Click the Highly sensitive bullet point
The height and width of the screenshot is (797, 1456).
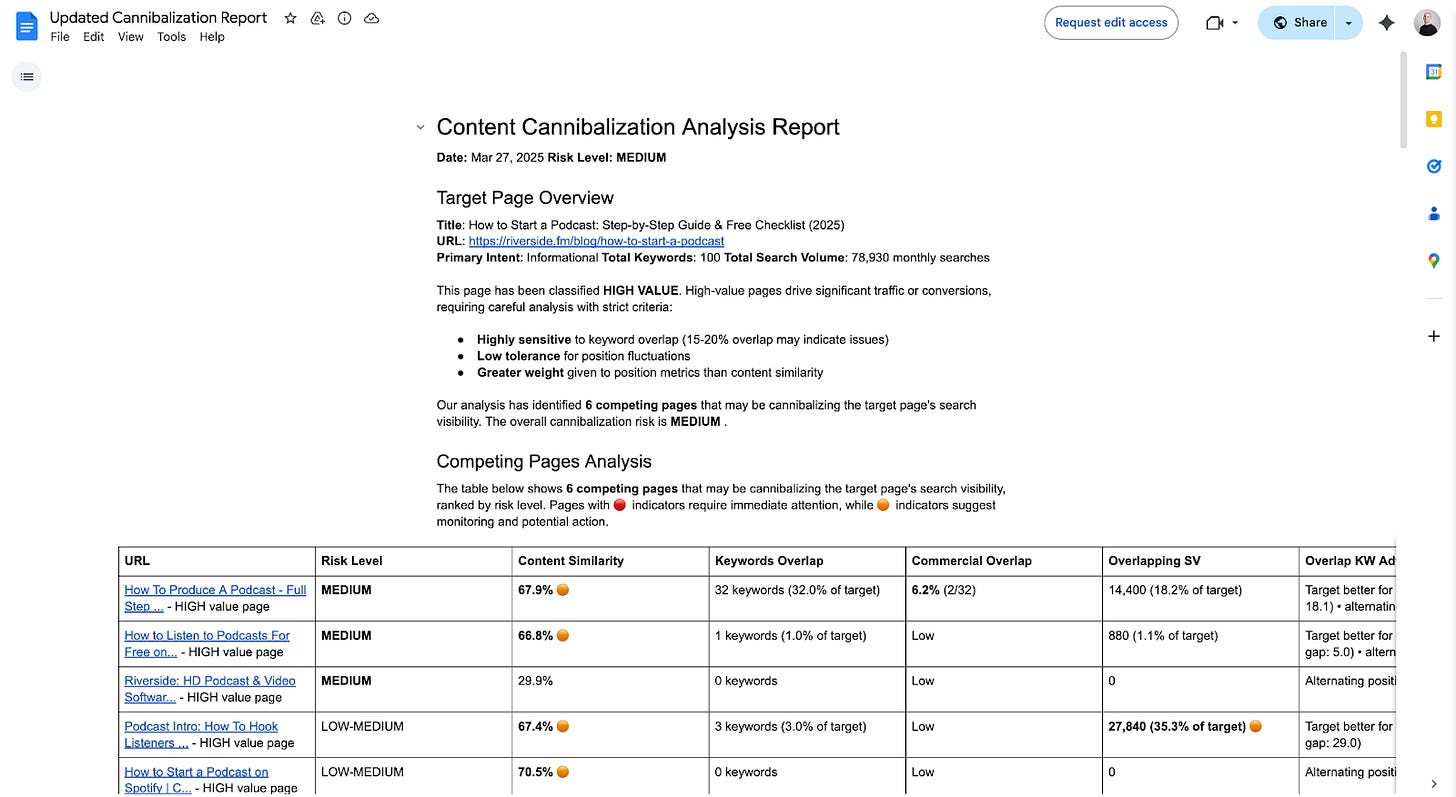click(x=682, y=339)
